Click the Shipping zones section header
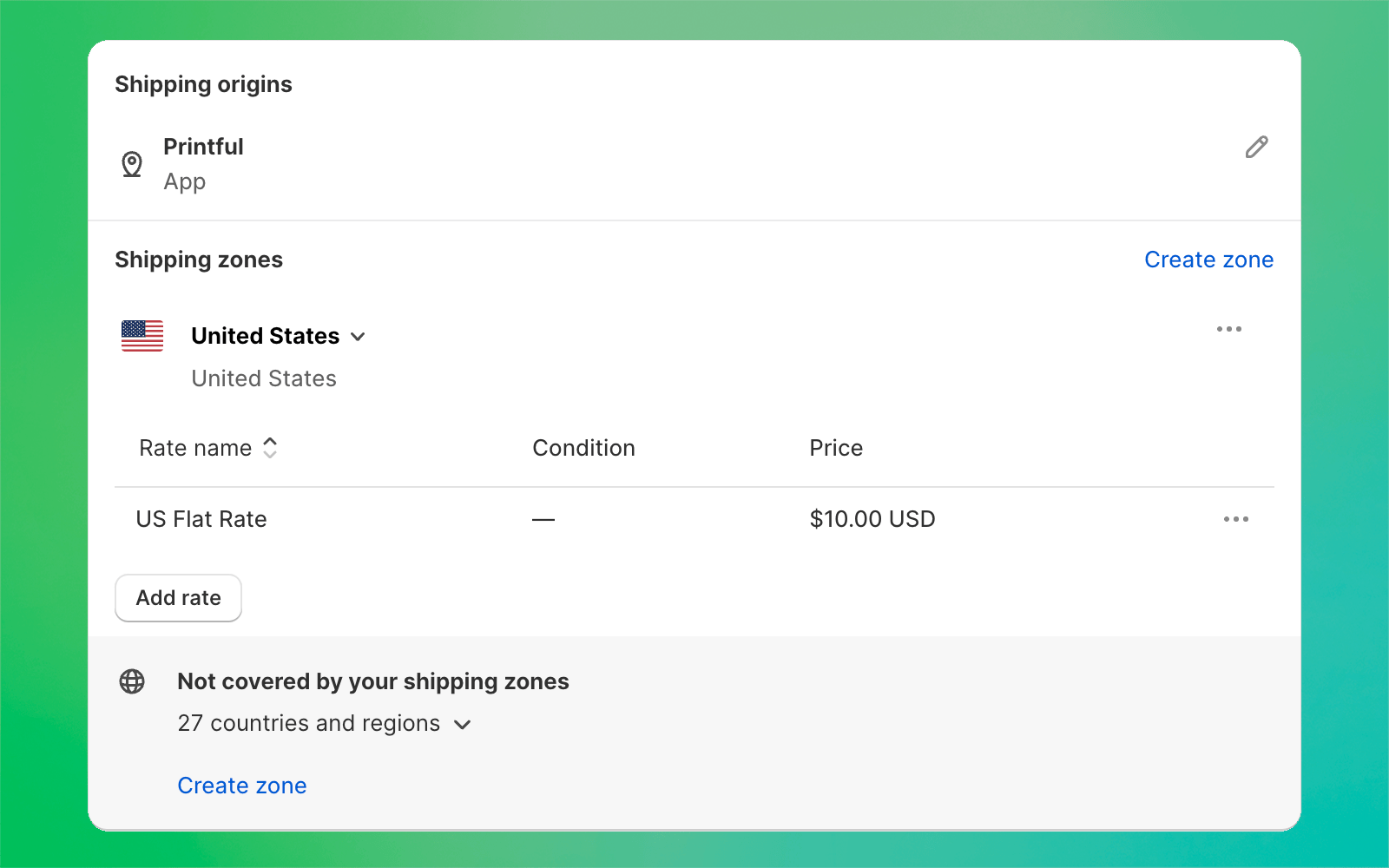The image size is (1389, 868). (199, 260)
